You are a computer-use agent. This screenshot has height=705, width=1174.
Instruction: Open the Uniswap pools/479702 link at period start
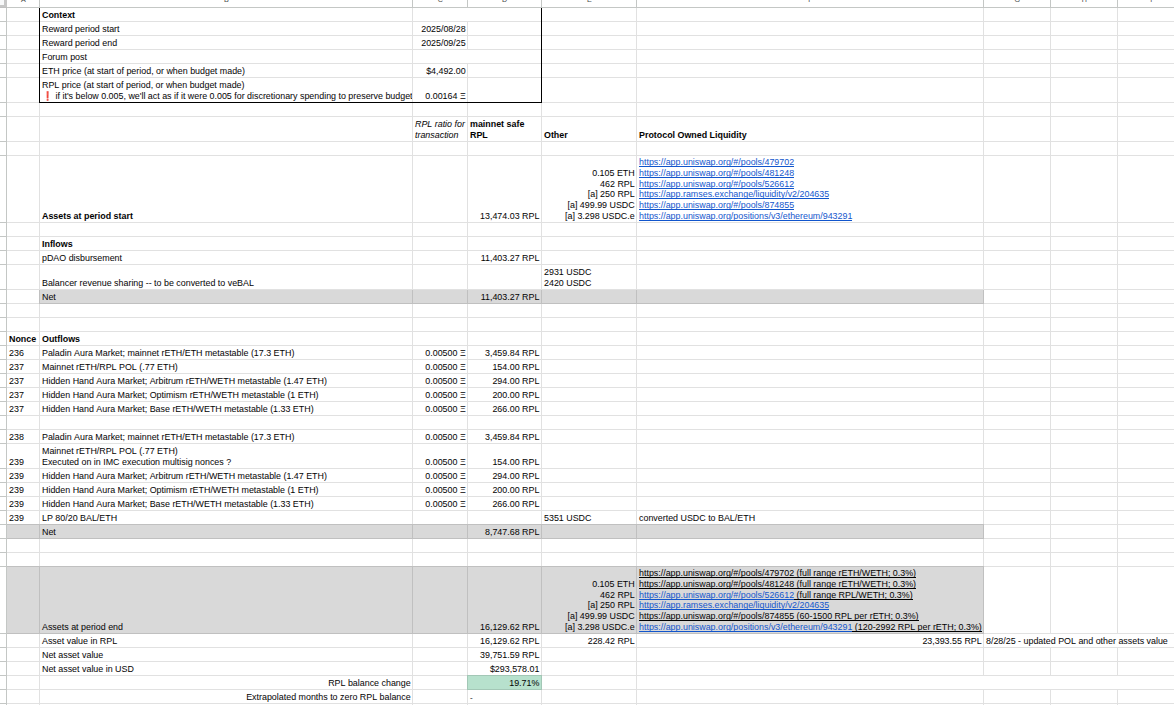[716, 162]
